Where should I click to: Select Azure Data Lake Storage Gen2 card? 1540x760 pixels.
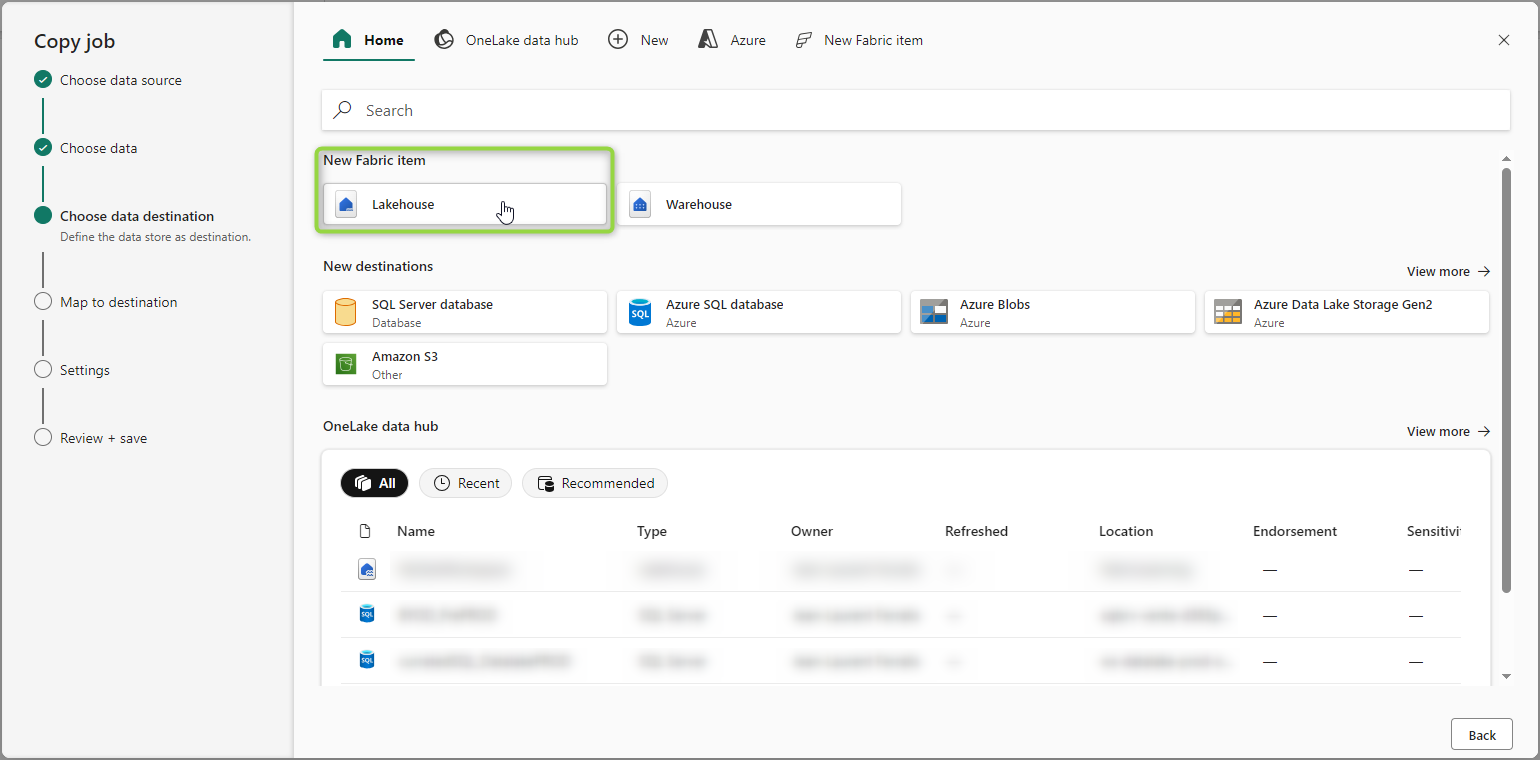pos(1347,312)
